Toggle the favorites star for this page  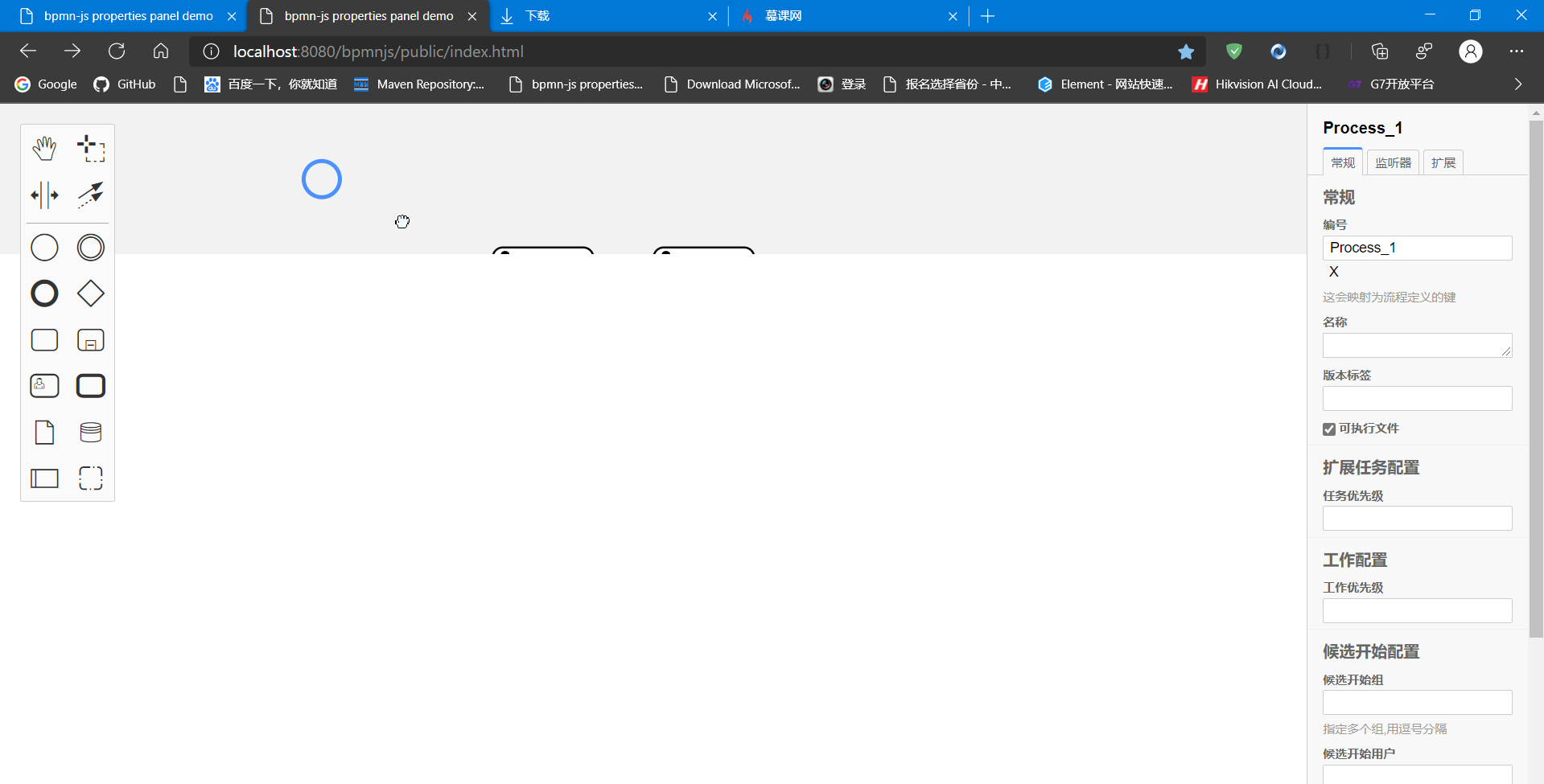click(1186, 51)
